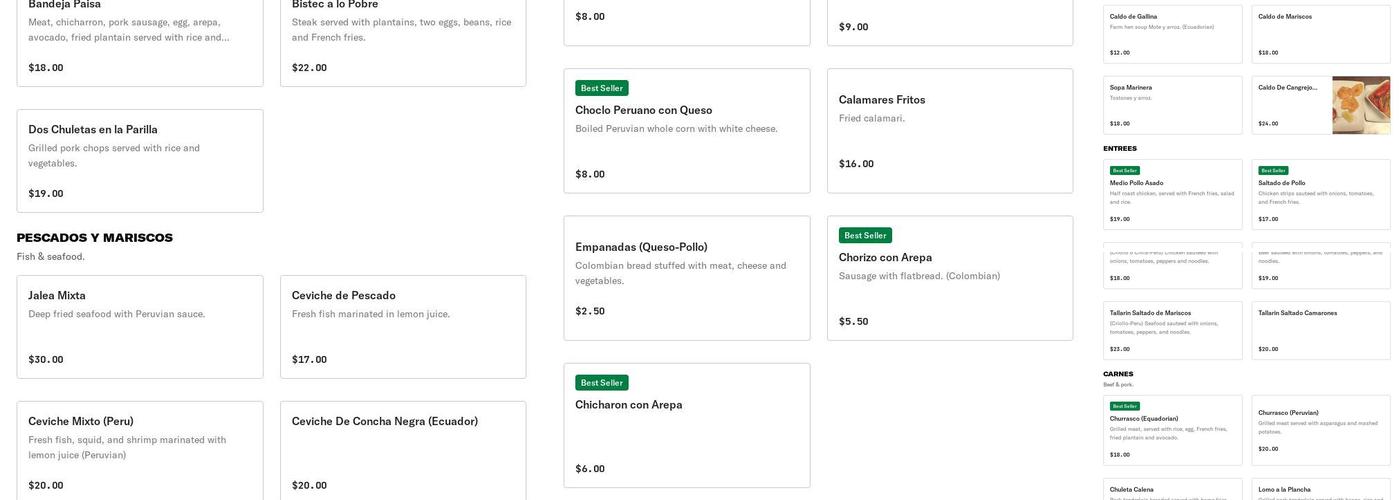
Task: Select the Jalea Mixta menu card
Action: point(140,326)
